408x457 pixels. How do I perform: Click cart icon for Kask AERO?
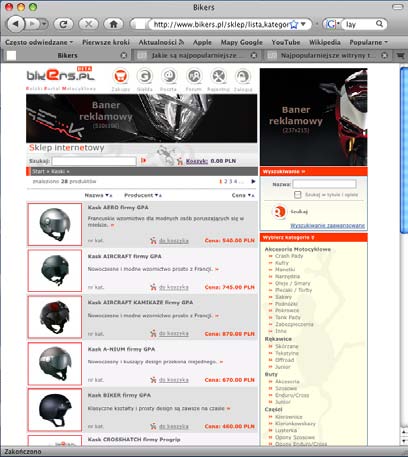click(x=153, y=240)
